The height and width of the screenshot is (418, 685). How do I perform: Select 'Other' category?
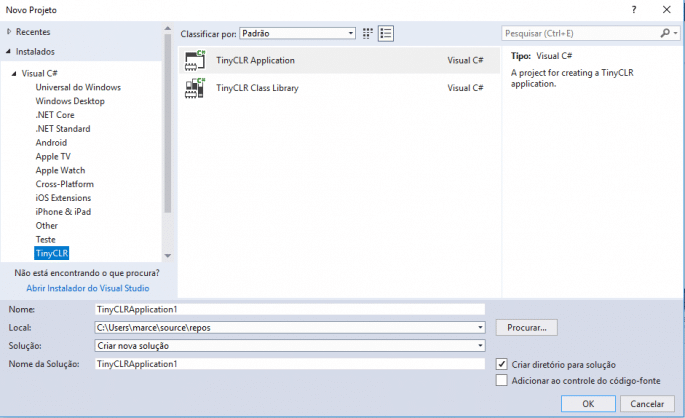coord(47,226)
